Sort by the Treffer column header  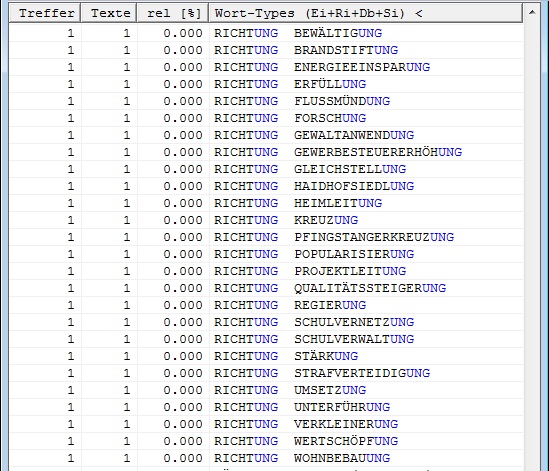45,13
